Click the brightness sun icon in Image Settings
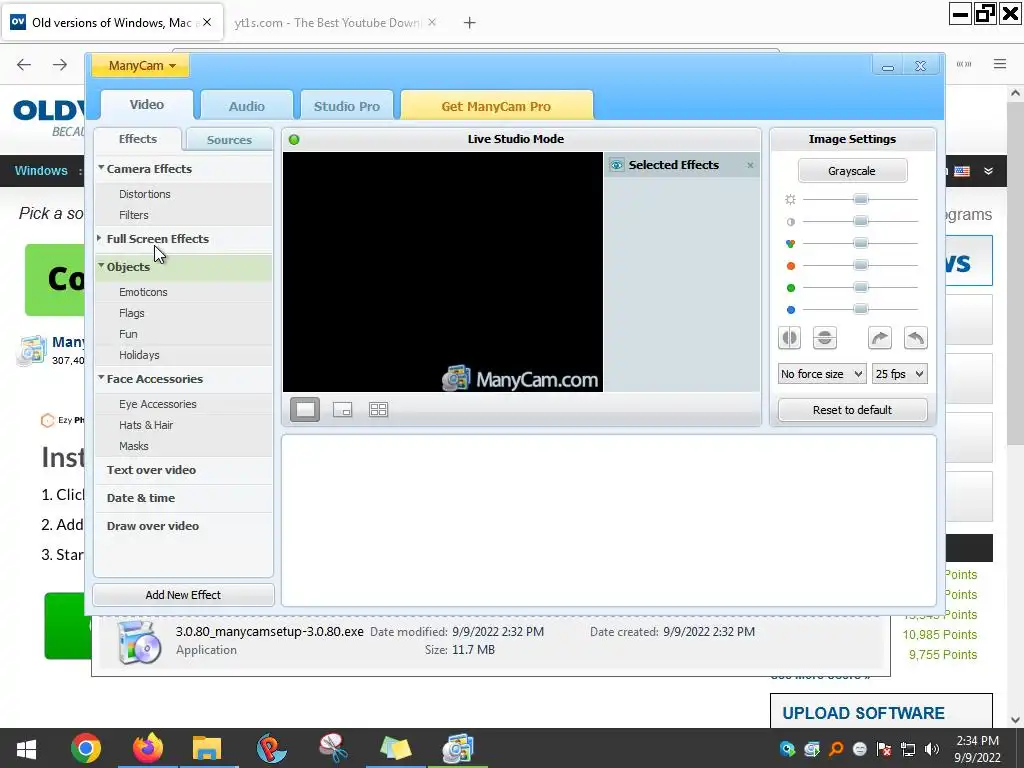This screenshot has height=768, width=1024. pos(790,199)
